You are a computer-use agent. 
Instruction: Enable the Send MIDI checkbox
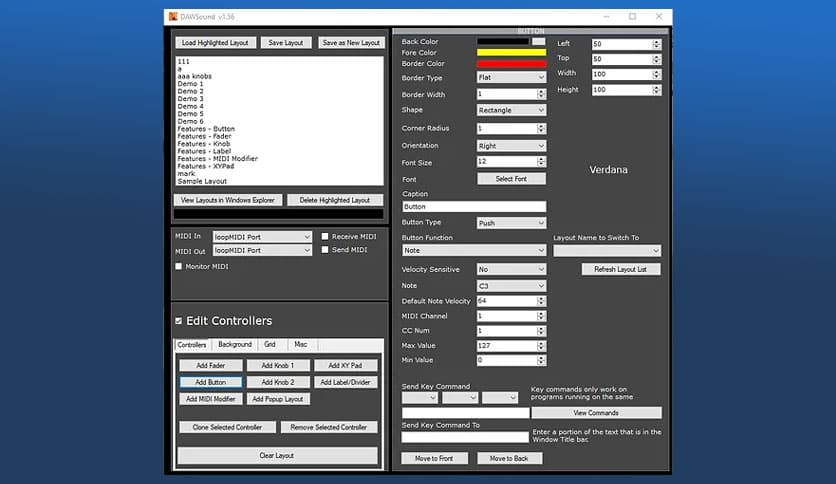click(x=325, y=249)
